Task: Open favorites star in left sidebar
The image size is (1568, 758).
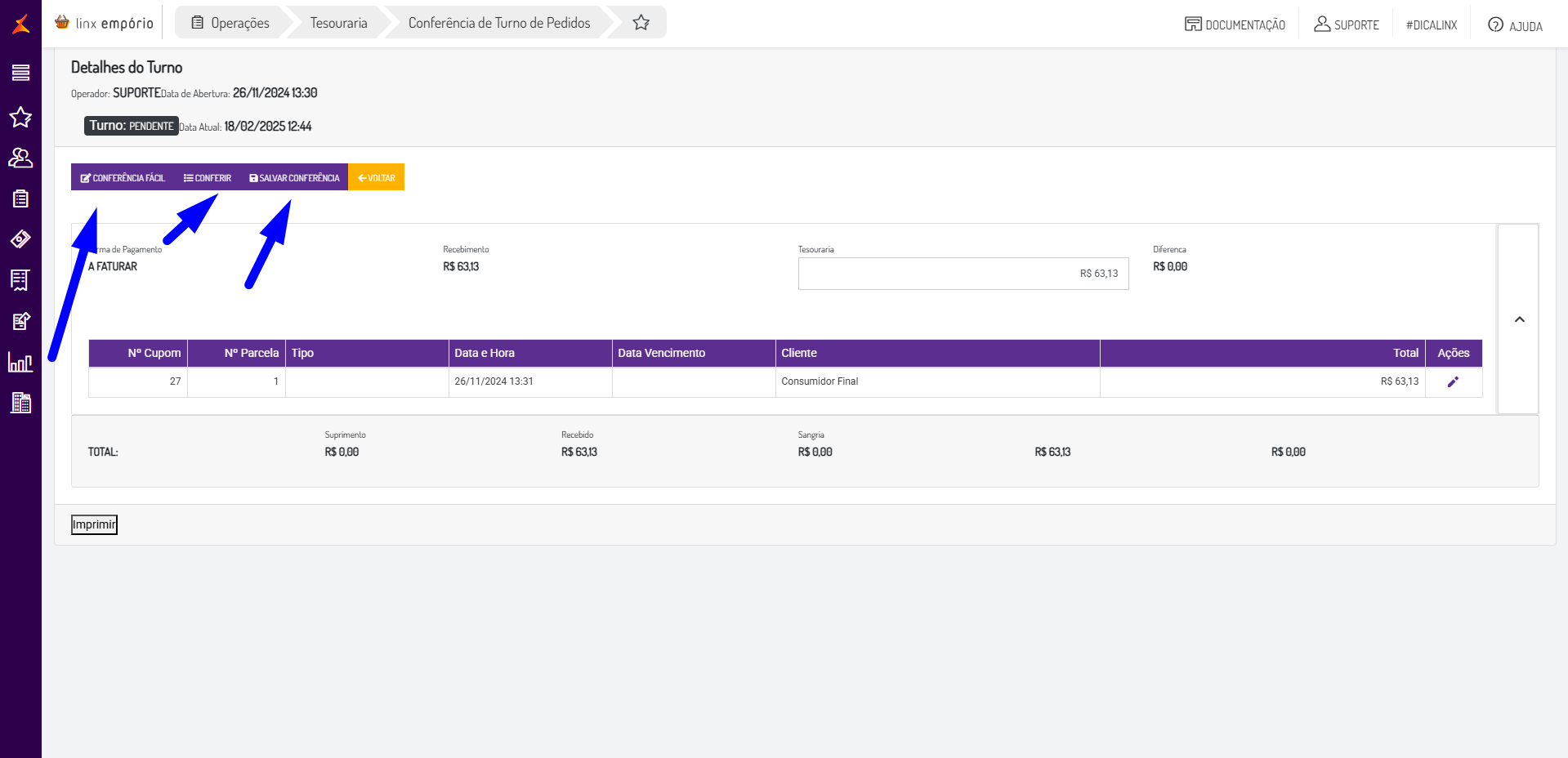Action: coord(20,118)
